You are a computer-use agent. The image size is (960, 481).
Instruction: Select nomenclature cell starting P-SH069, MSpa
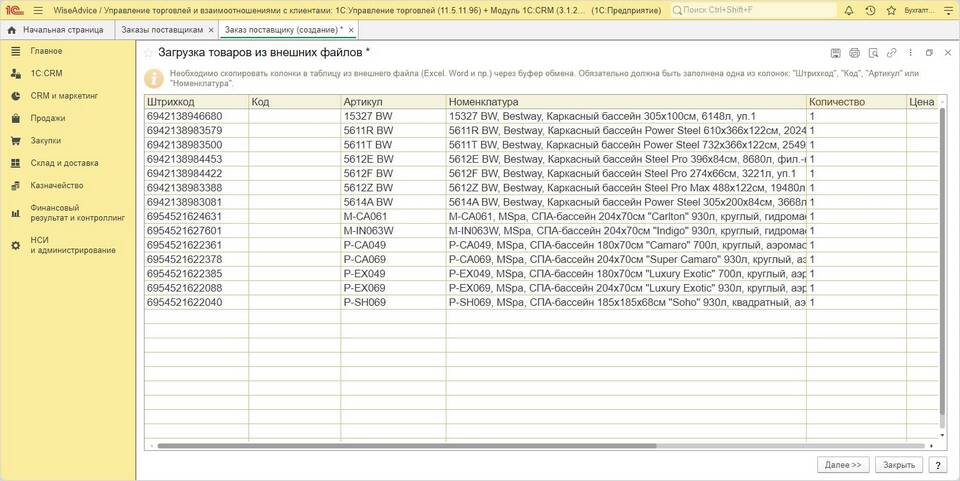point(626,302)
